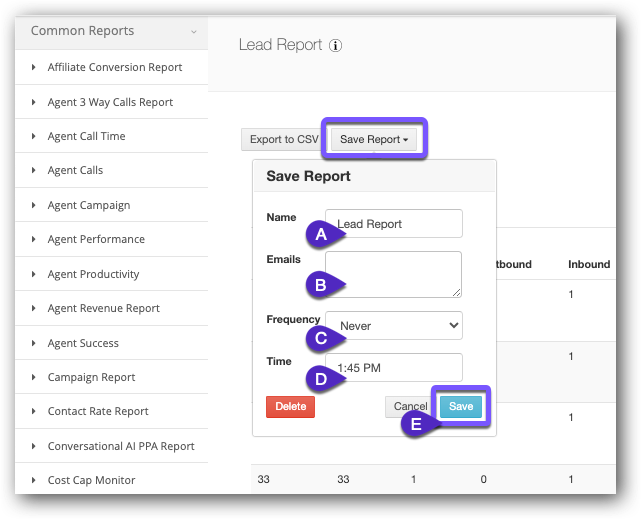Viewport: 641px width, 519px height.
Task: Open Agent Calls report
Action: click(x=75, y=170)
